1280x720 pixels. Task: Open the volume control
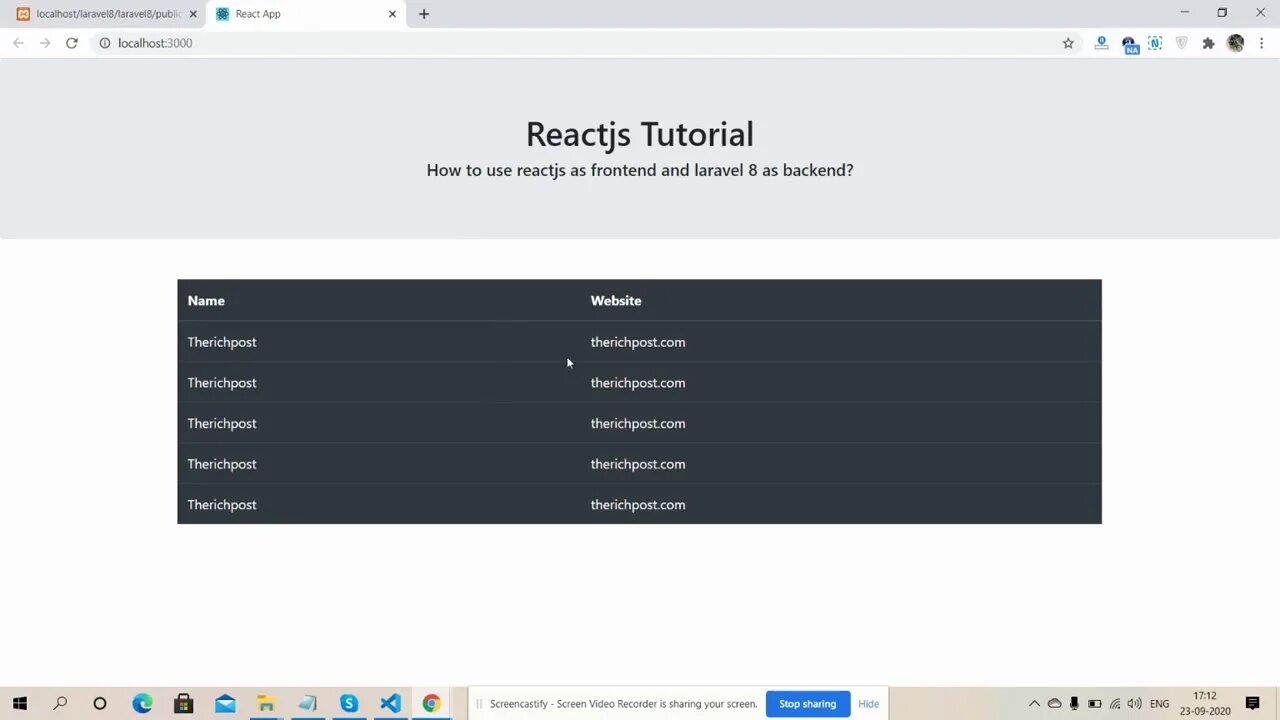[x=1135, y=704]
